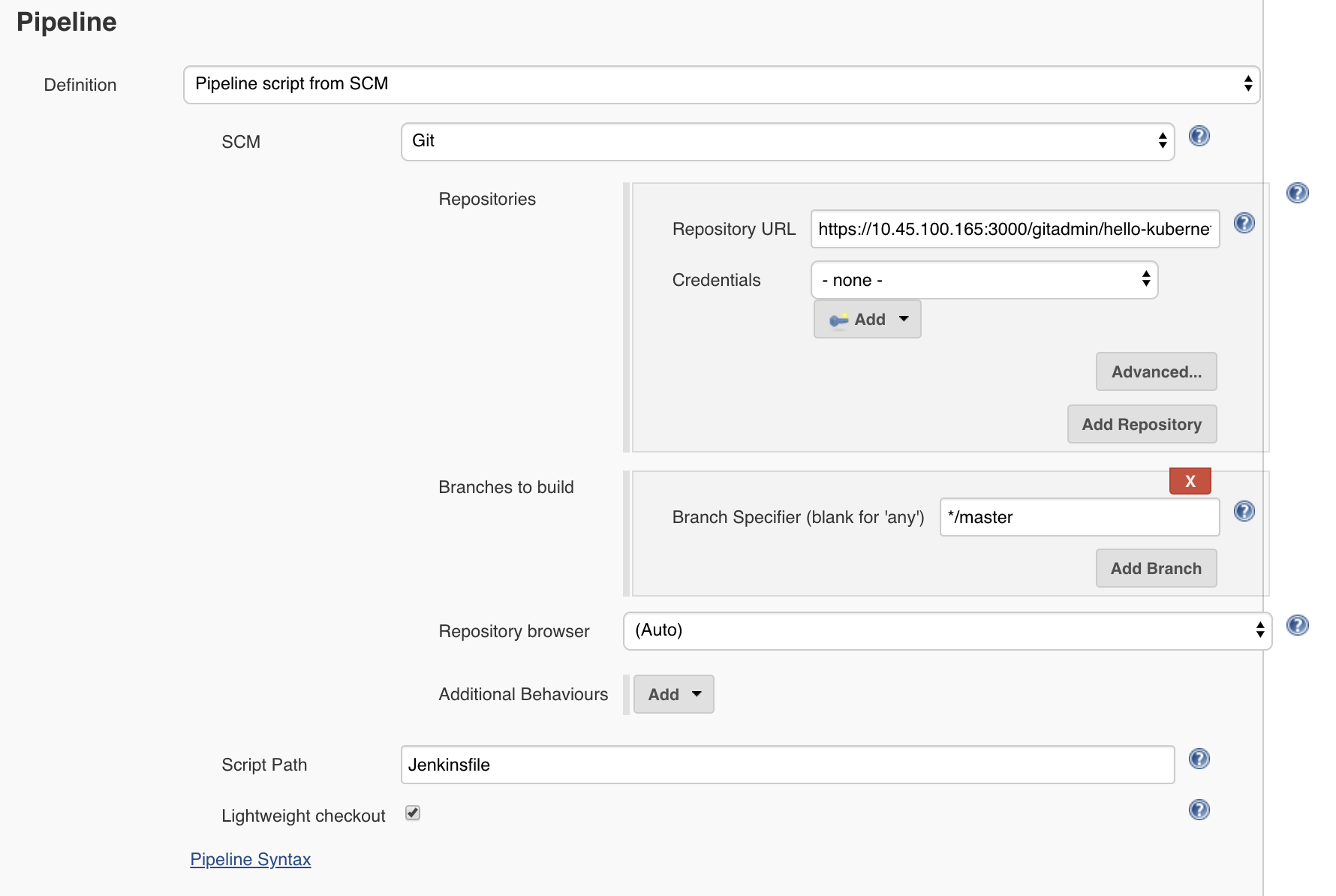Focus the Repository URL input field

pyautogui.click(x=1015, y=229)
